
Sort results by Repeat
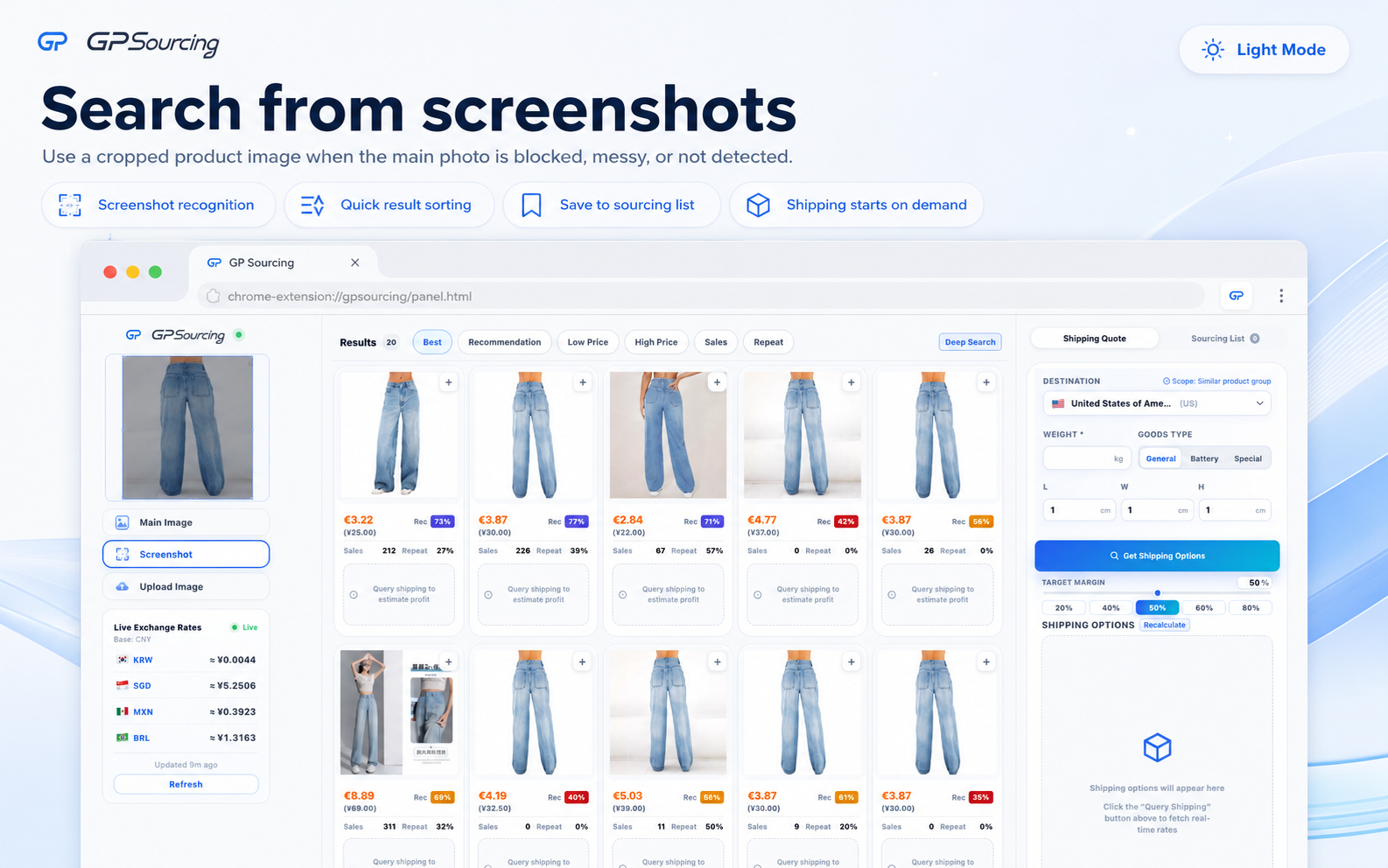pyautogui.click(x=768, y=342)
